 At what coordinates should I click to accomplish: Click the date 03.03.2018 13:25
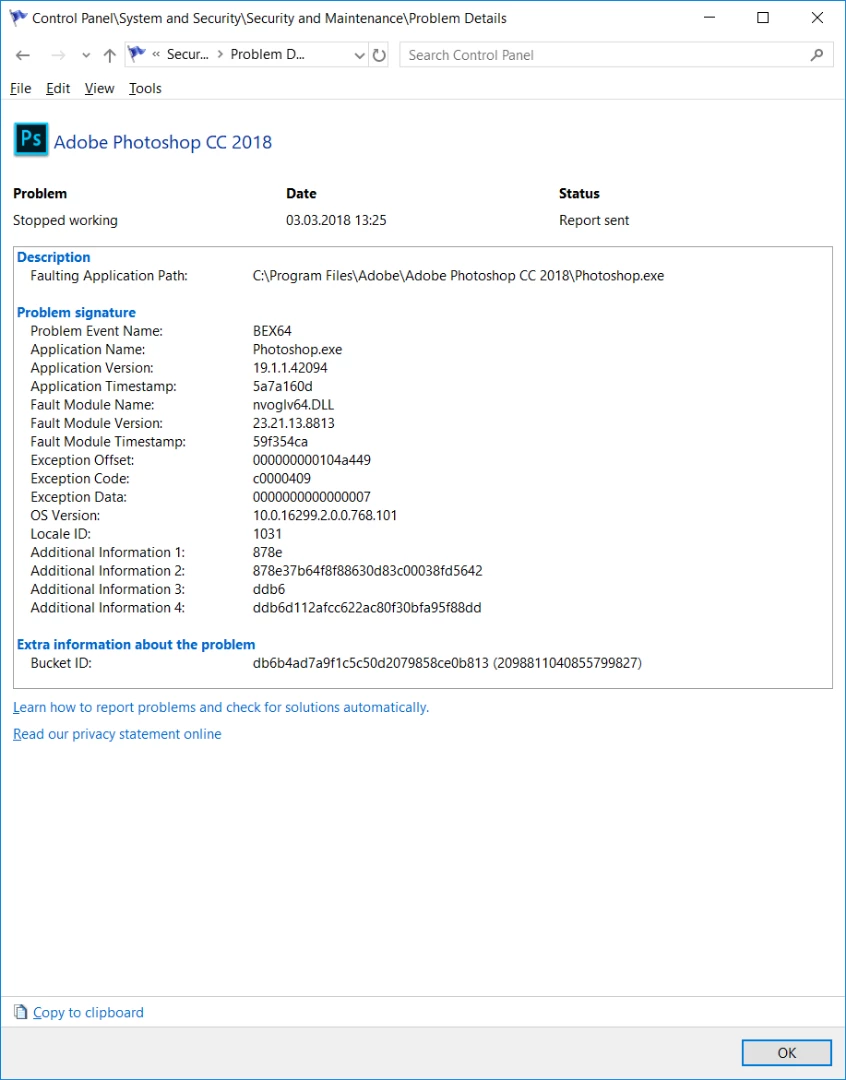pos(336,220)
